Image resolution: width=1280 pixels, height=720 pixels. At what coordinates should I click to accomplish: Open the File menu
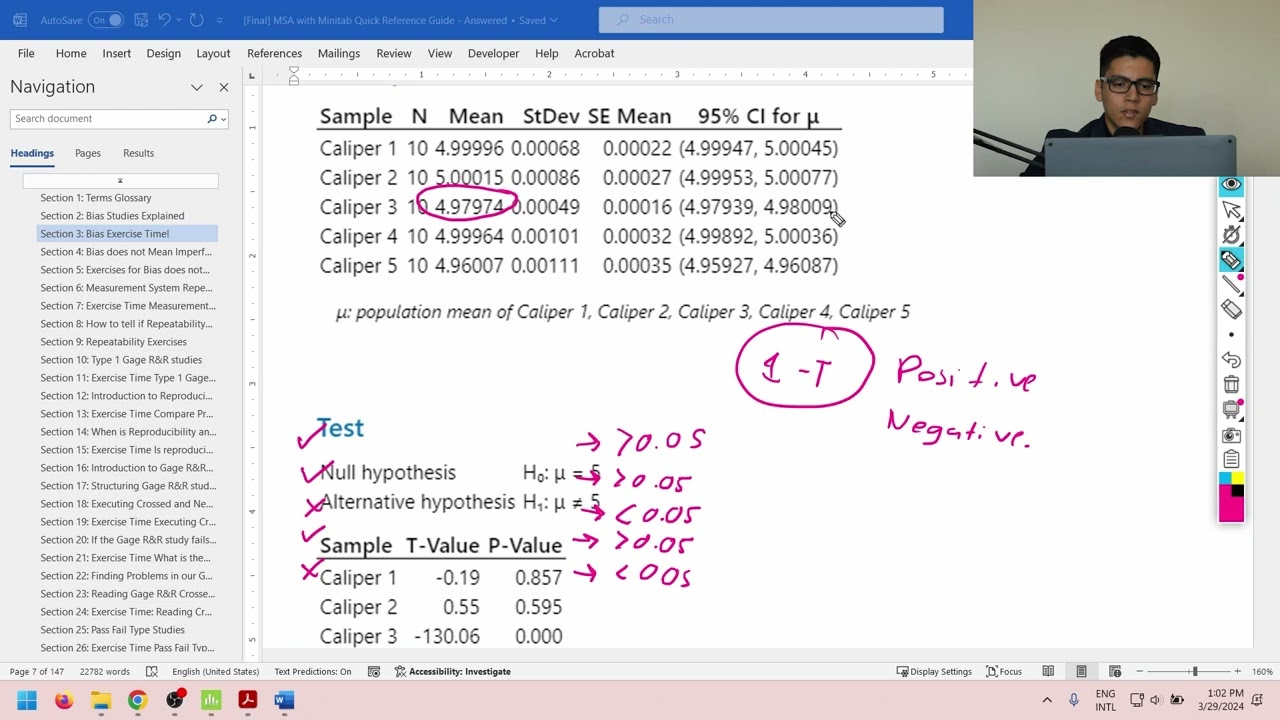26,53
